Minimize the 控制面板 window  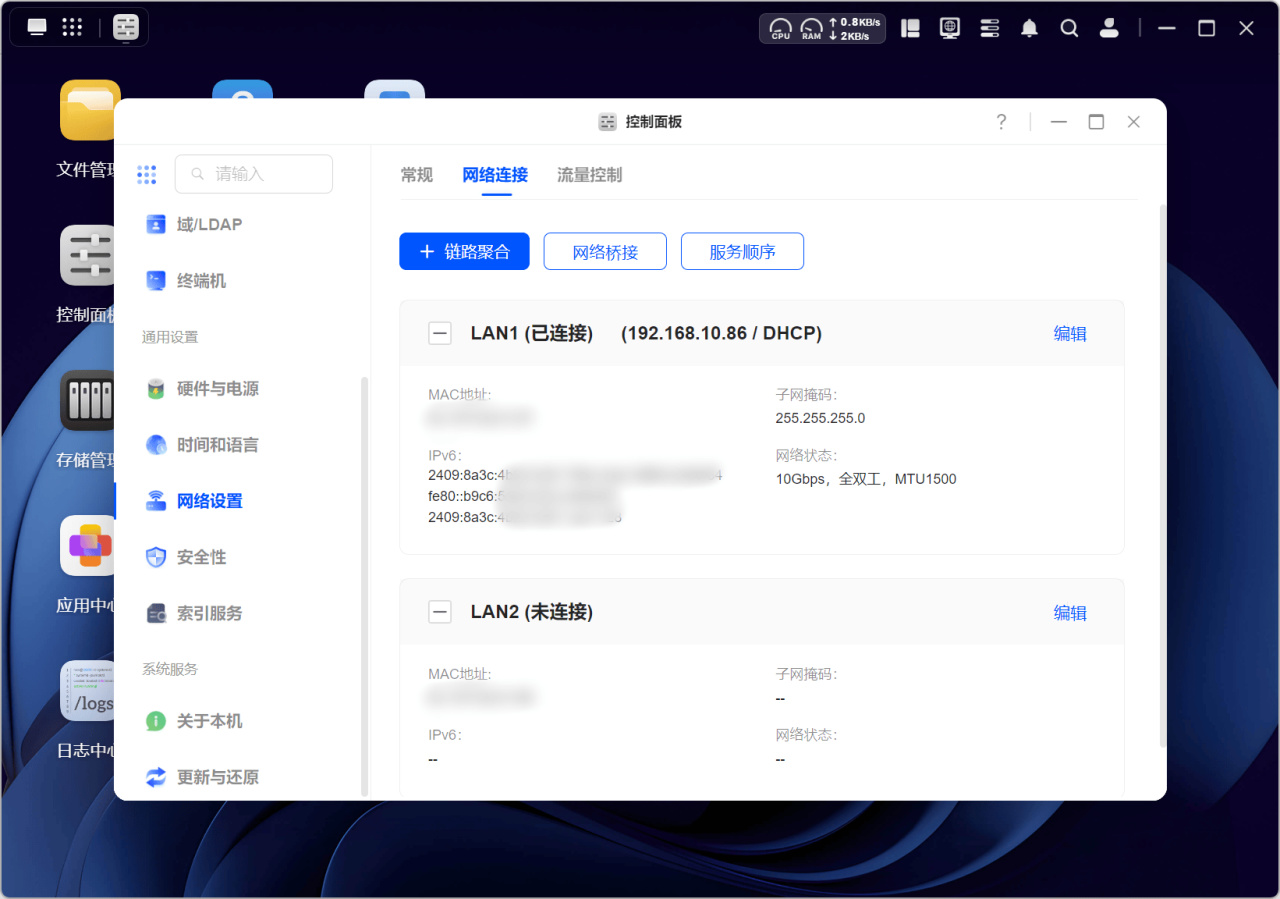click(x=1059, y=122)
